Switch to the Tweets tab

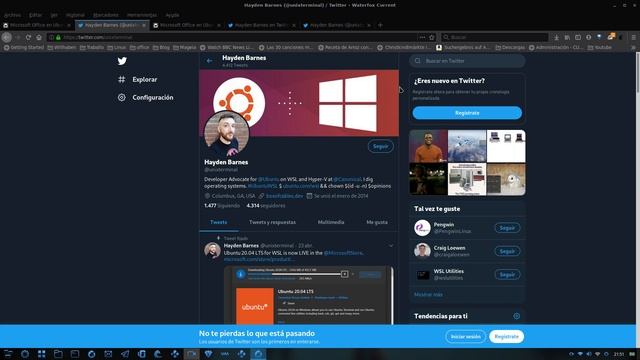click(218, 222)
